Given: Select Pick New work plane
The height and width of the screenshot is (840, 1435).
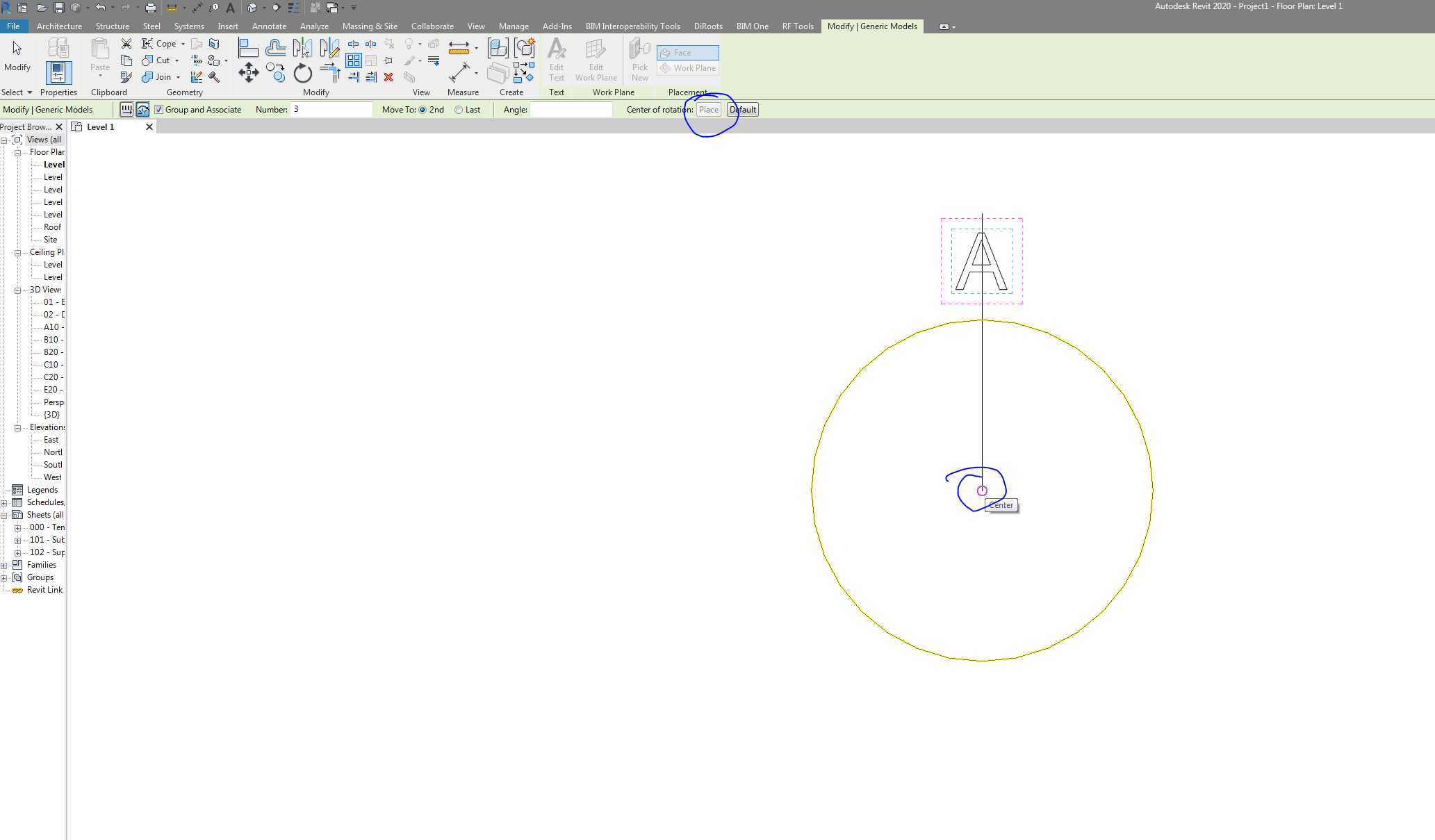Looking at the screenshot, I should click(639, 60).
